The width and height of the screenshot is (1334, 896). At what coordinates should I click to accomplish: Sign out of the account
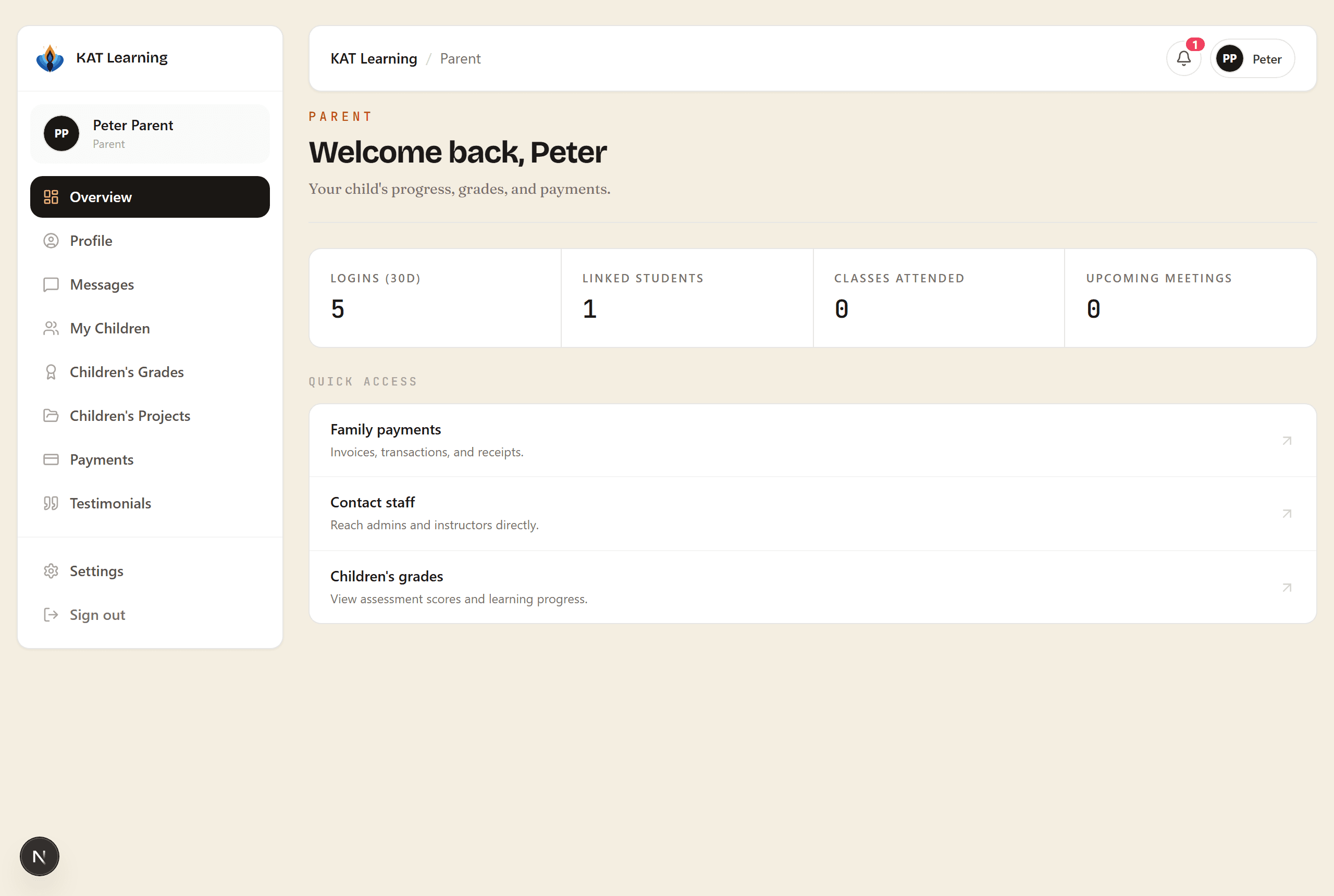pos(150,615)
